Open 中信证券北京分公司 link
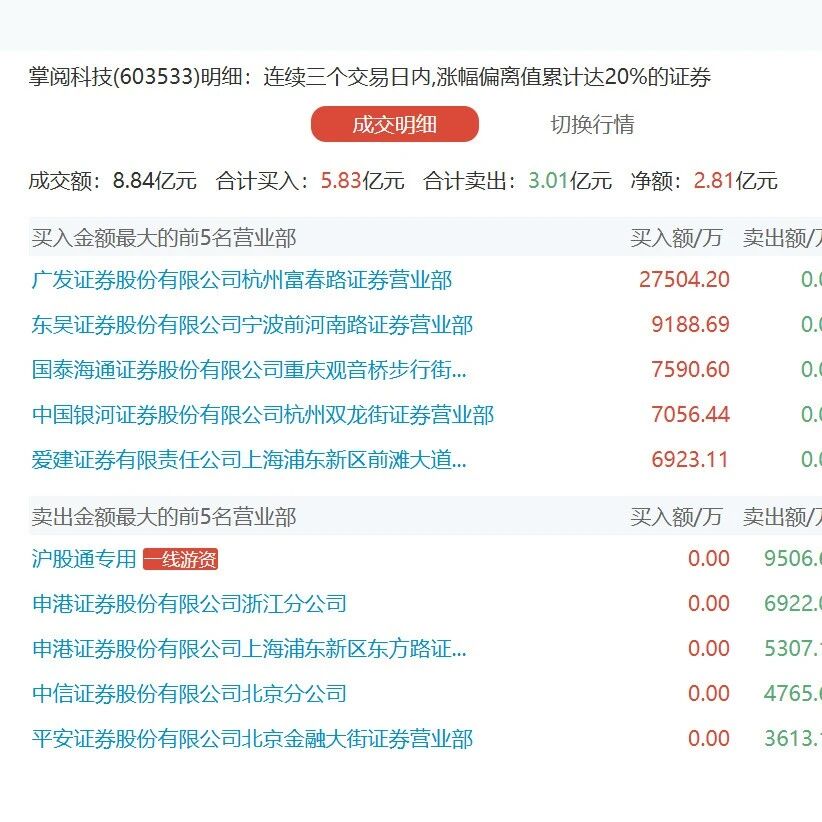 point(189,694)
